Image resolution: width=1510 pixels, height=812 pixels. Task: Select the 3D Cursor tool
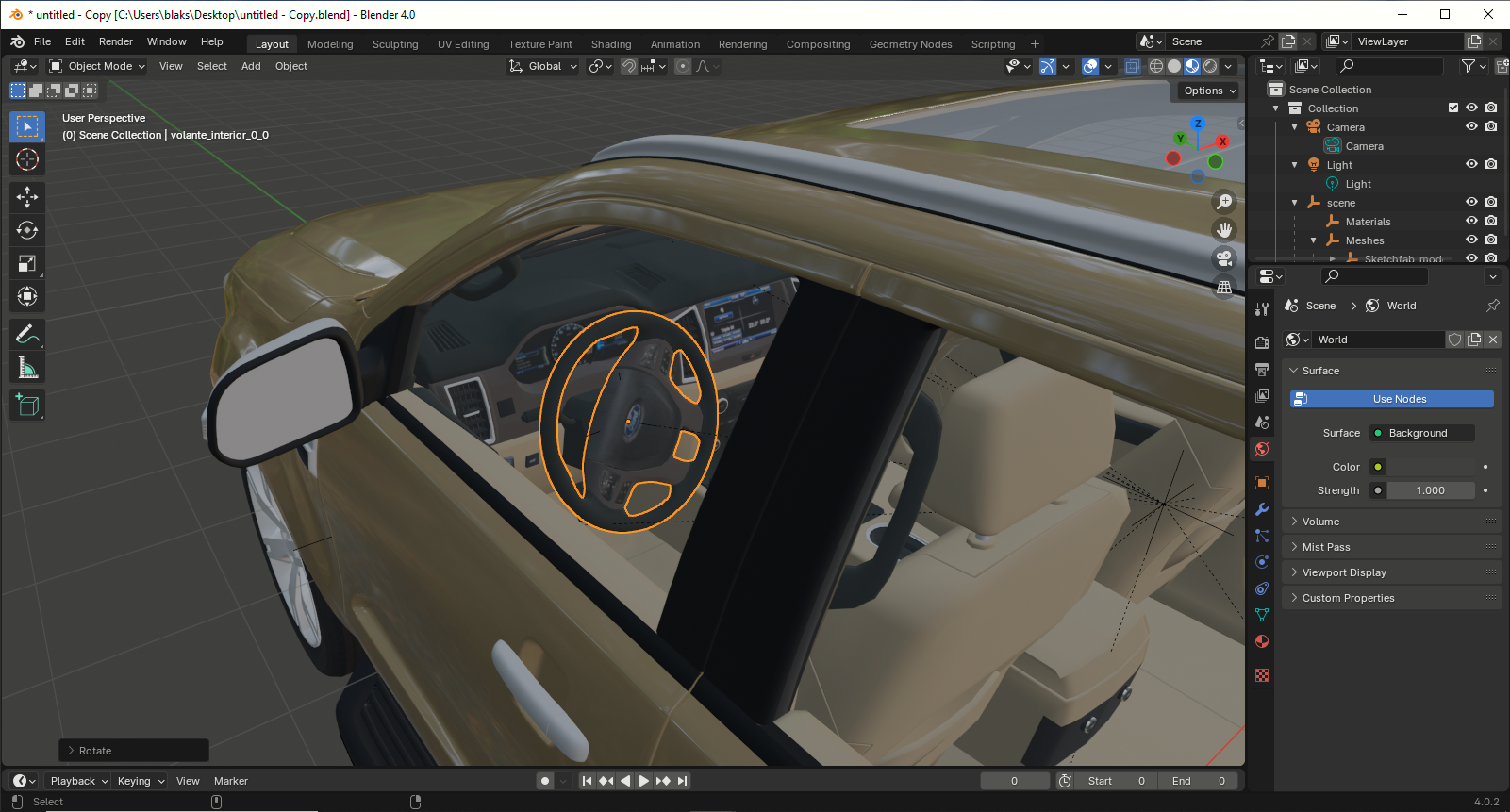(x=27, y=159)
